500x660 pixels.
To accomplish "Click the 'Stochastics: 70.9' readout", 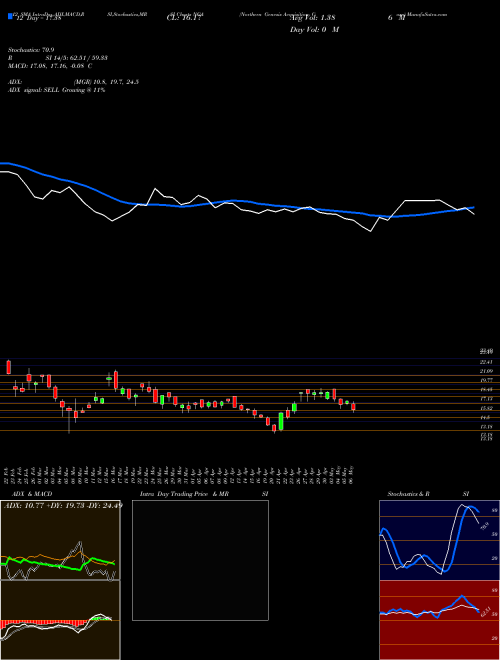I will click(x=31, y=50).
